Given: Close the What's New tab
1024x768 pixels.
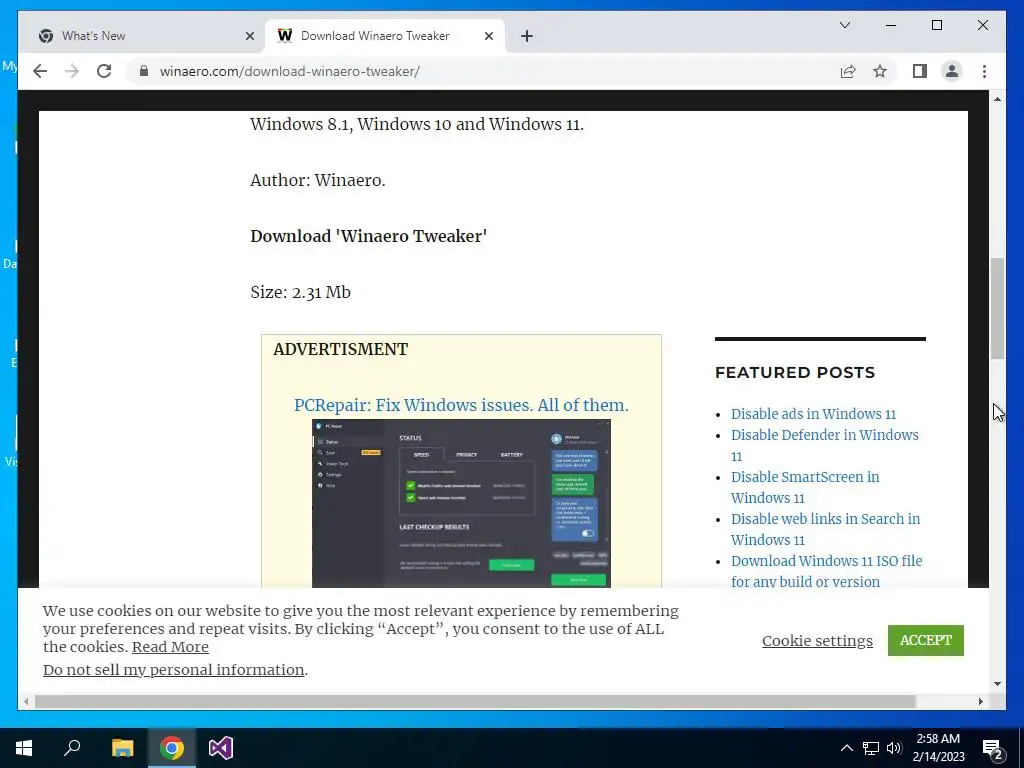Looking at the screenshot, I should coord(249,36).
